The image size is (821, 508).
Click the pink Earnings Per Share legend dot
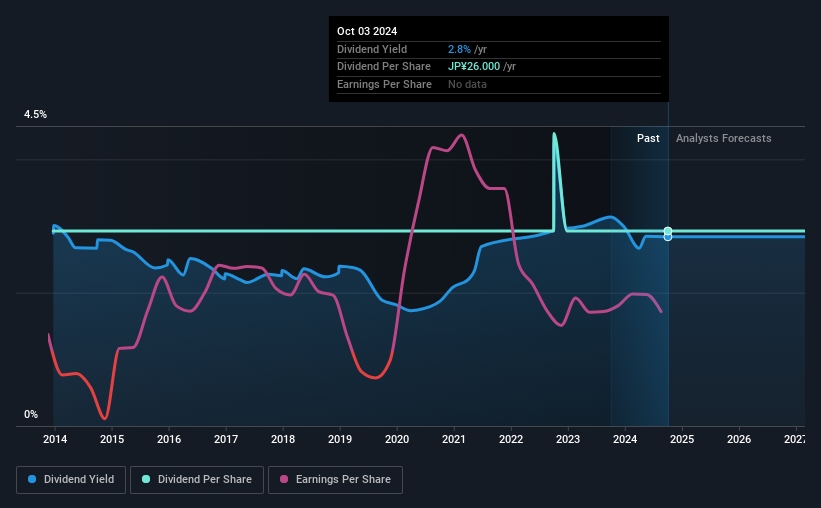tap(284, 479)
